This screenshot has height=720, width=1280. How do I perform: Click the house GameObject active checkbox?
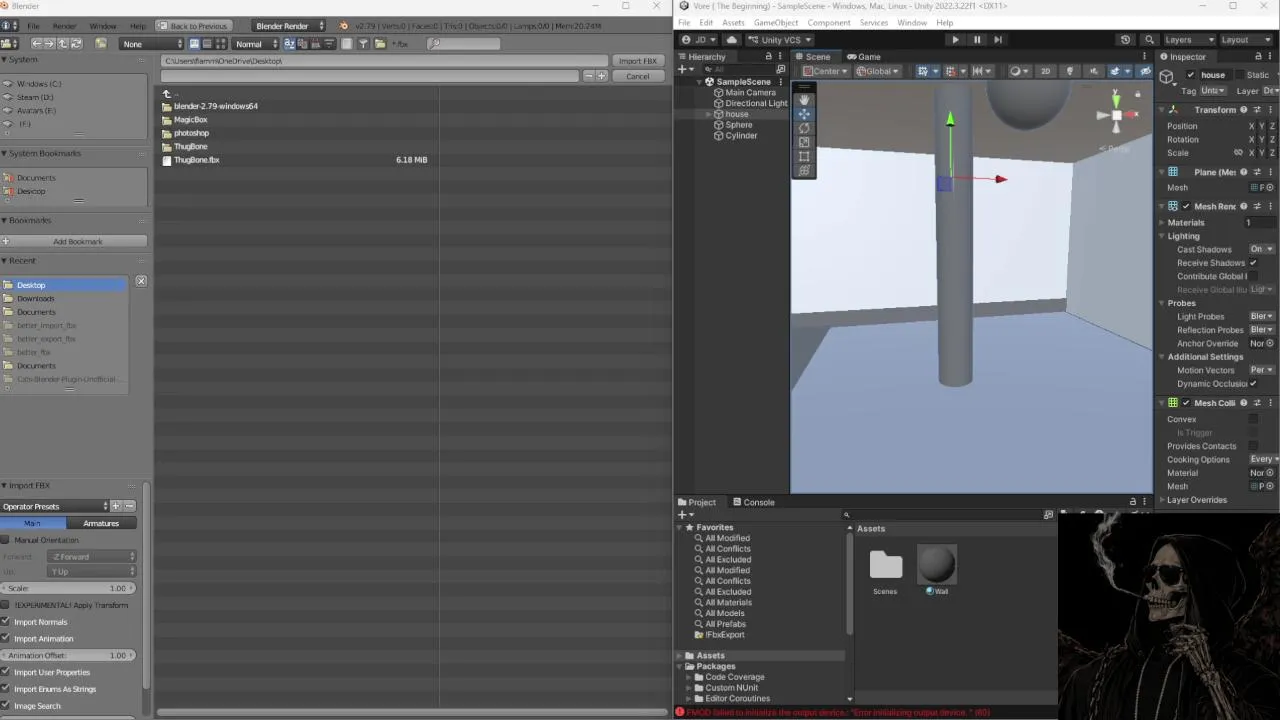point(1190,75)
